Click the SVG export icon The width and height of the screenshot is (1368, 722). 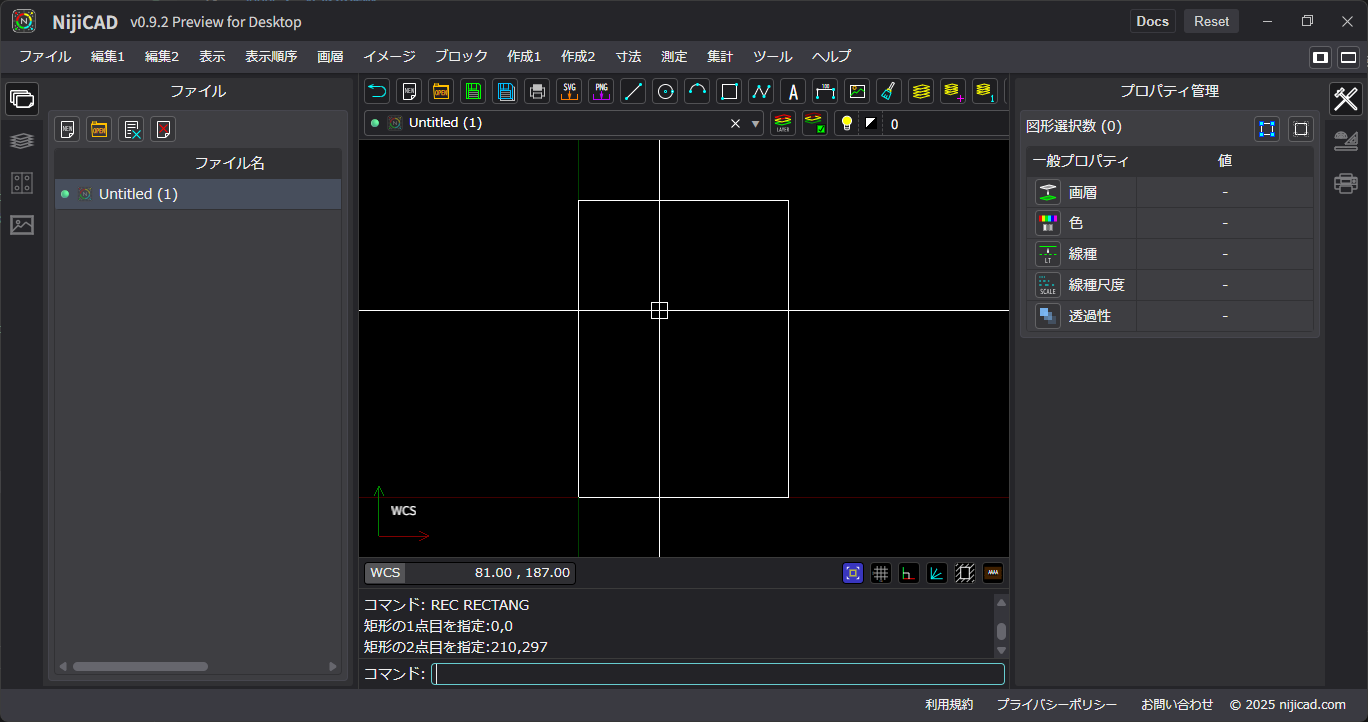pyautogui.click(x=569, y=92)
